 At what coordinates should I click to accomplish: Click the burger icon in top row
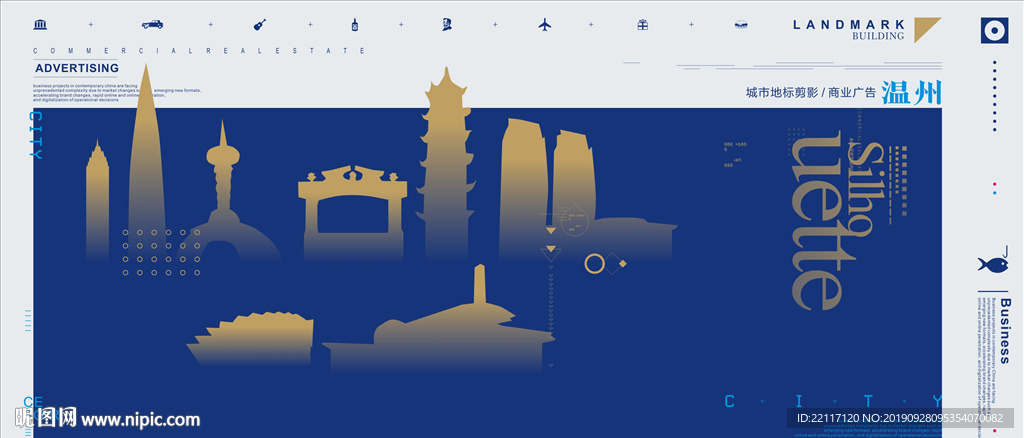pyautogui.click(x=741, y=24)
